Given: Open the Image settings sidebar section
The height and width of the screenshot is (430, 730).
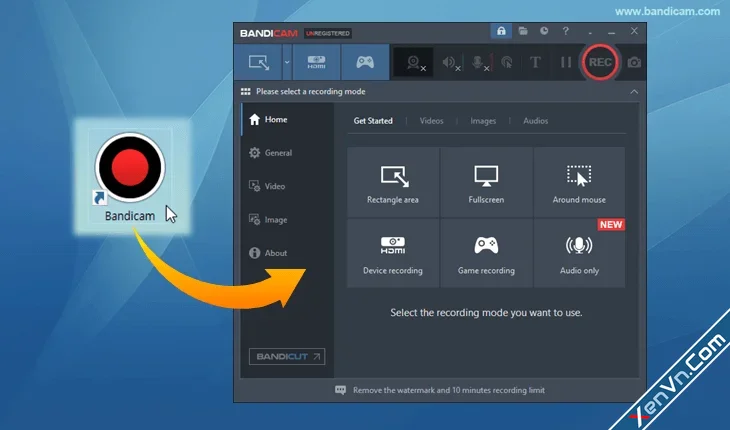Looking at the screenshot, I should pos(287,220).
